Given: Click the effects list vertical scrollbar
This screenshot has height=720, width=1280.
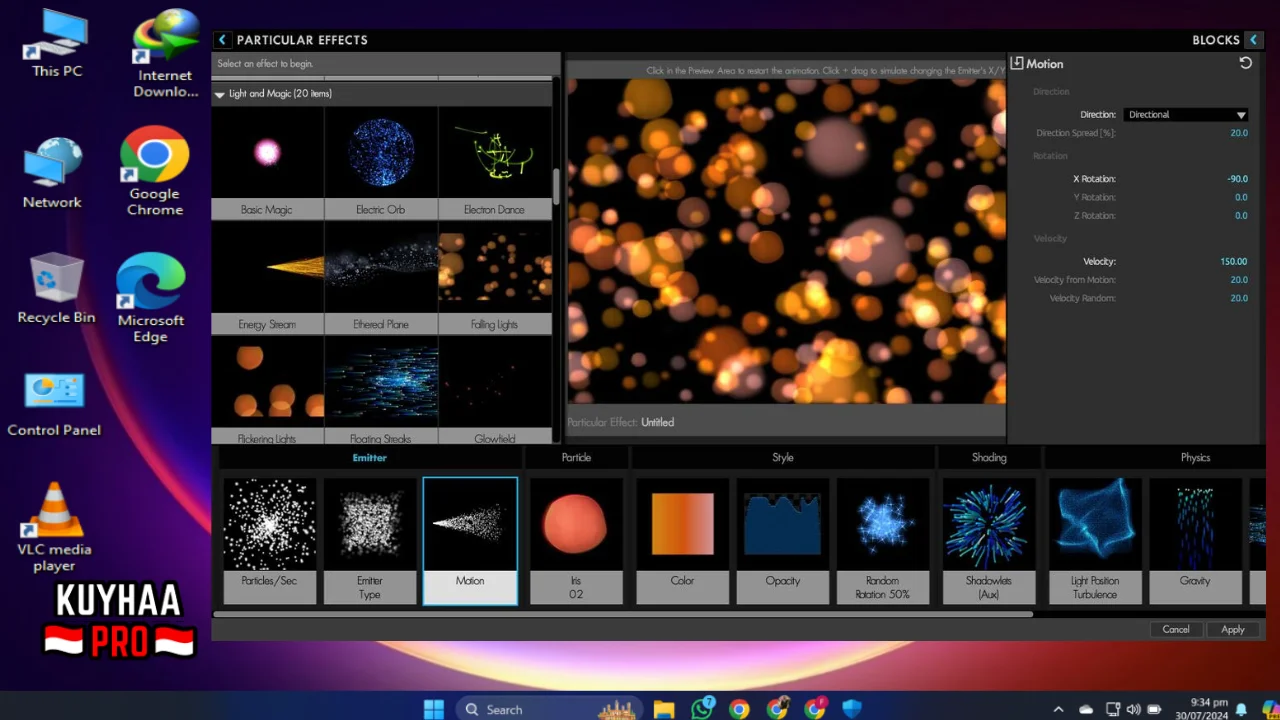Looking at the screenshot, I should click(557, 185).
